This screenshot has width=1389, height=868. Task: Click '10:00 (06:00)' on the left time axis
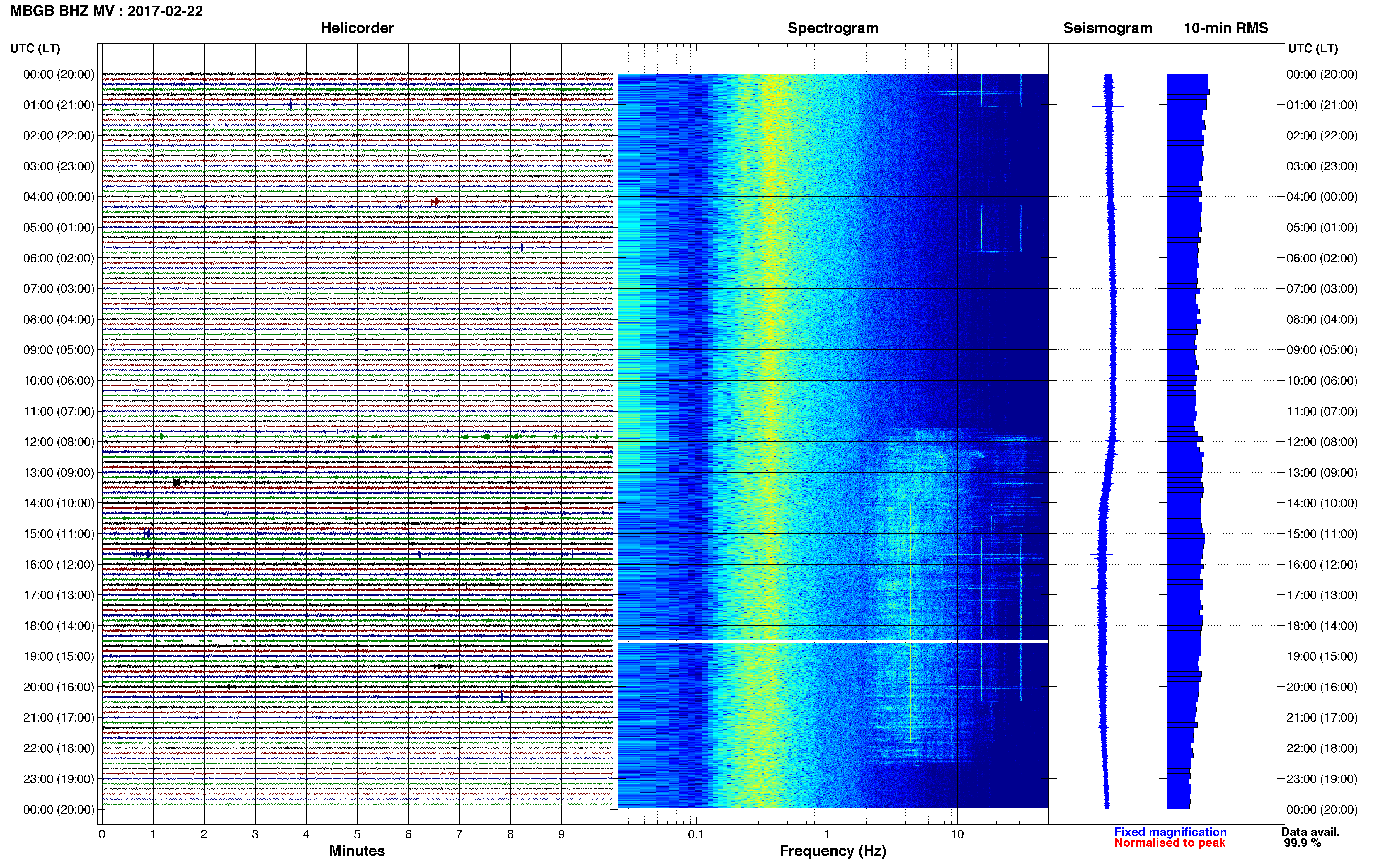tap(59, 381)
